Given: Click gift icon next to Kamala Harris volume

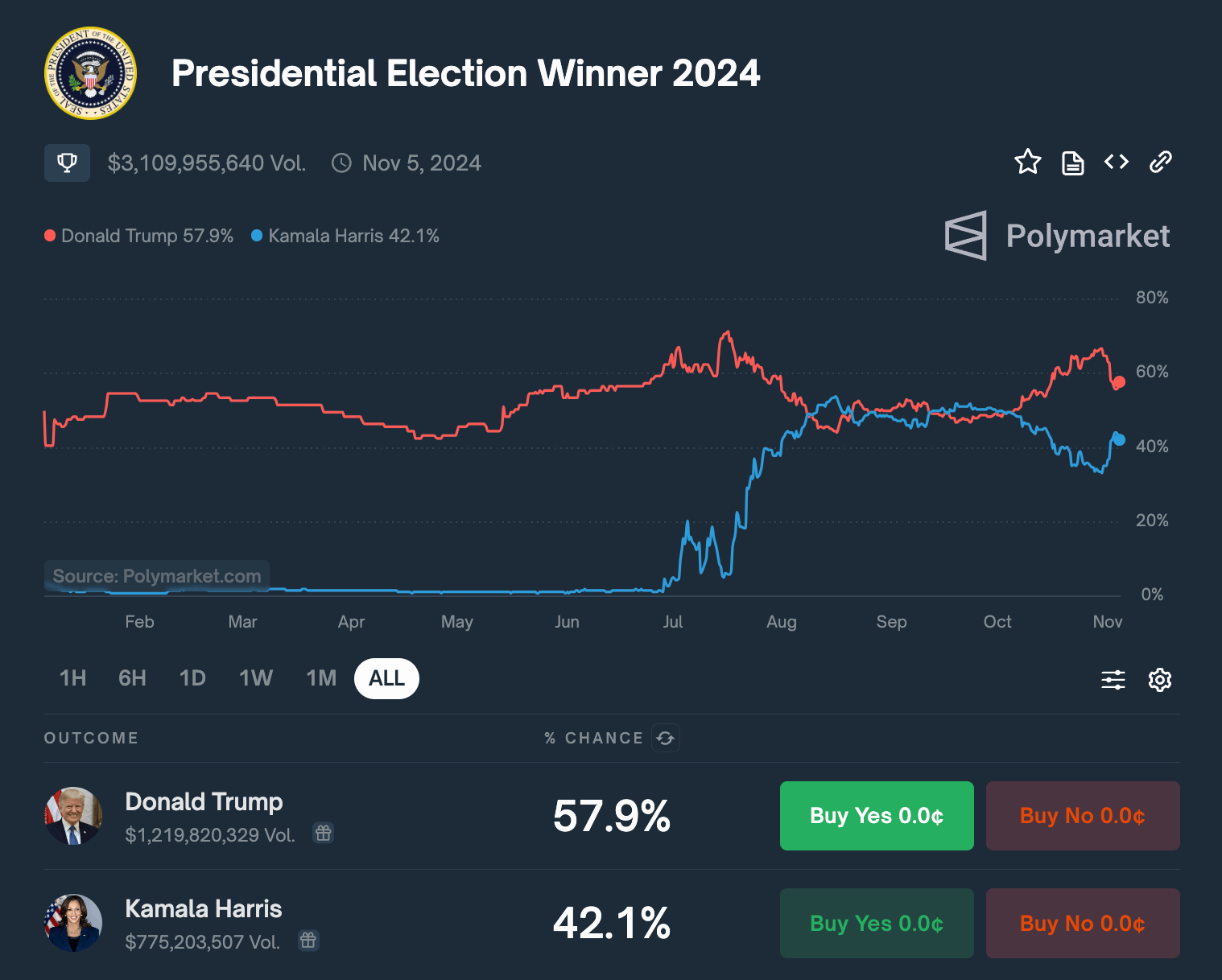Looking at the screenshot, I should click(308, 940).
